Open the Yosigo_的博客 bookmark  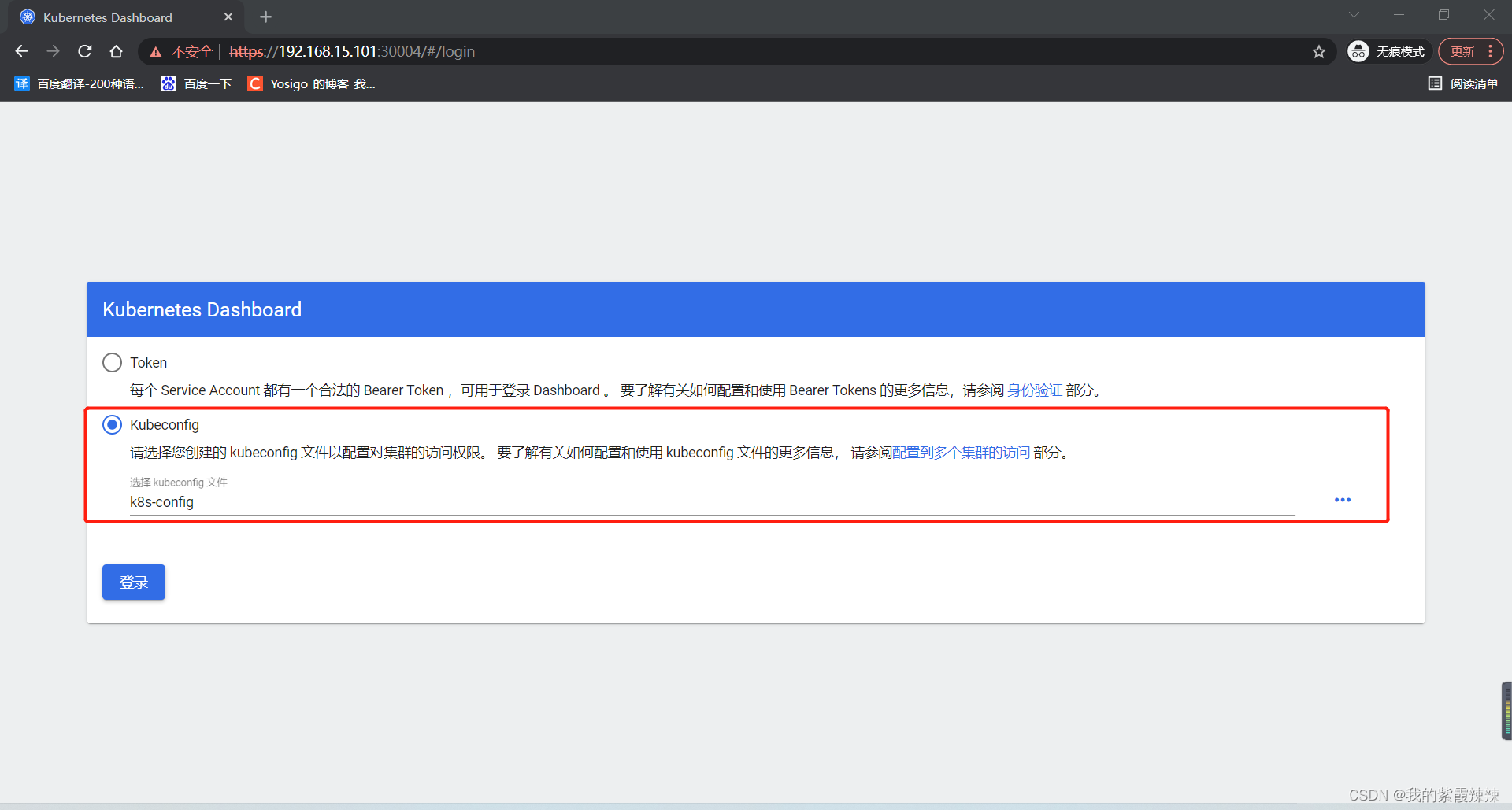[x=312, y=83]
